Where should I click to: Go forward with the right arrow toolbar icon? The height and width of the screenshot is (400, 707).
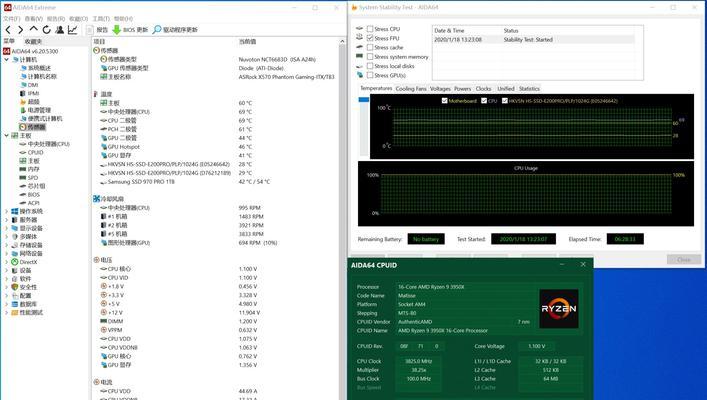(20, 30)
